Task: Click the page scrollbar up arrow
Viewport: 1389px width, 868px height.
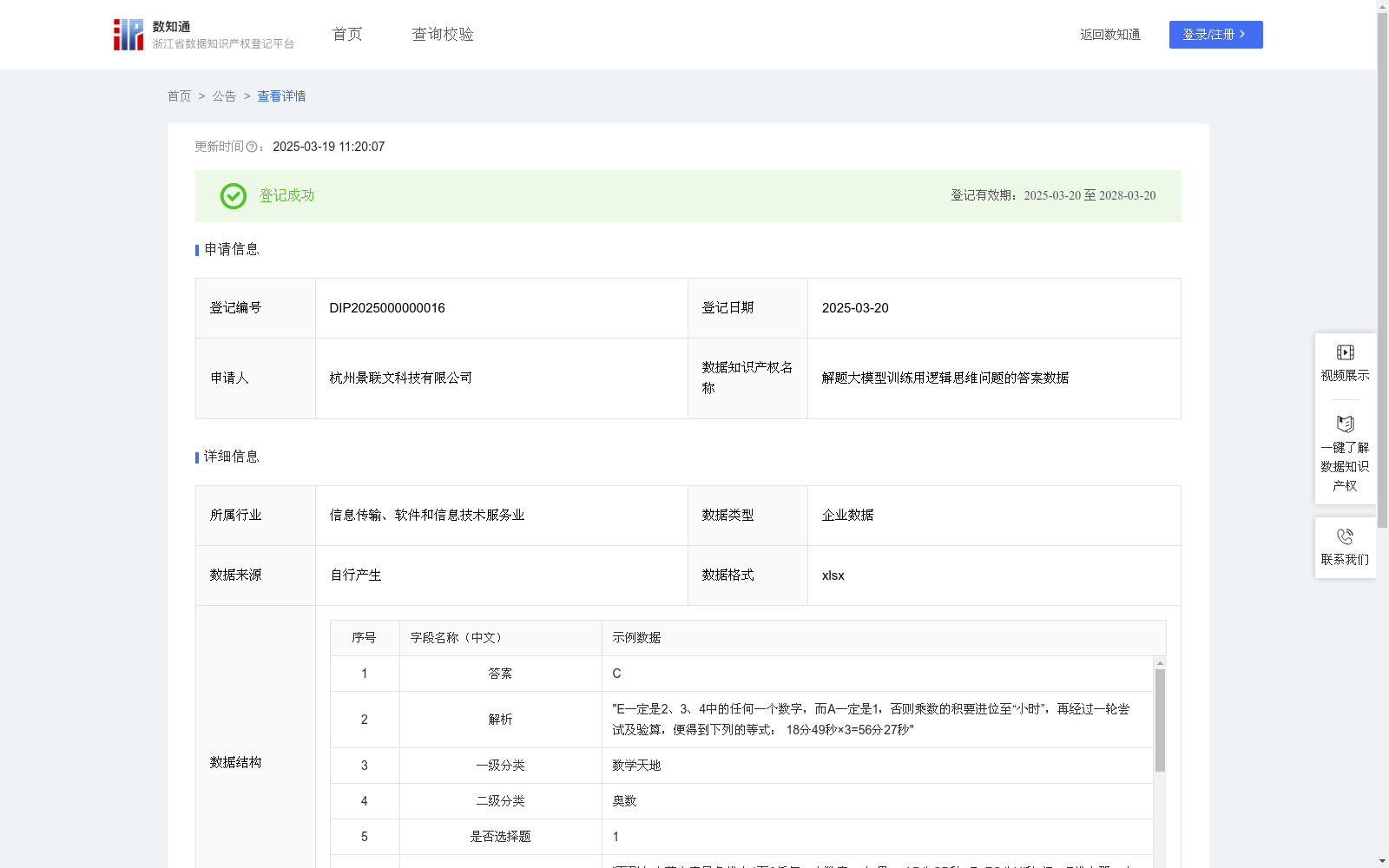Action: (1382, 6)
